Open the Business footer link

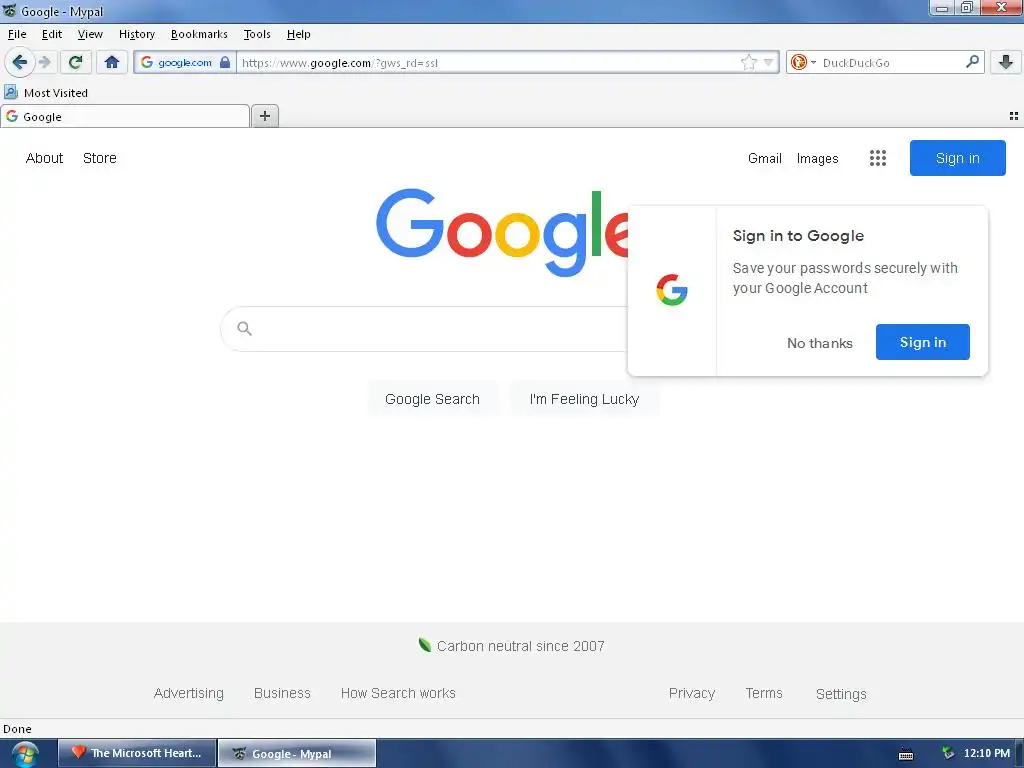[x=282, y=694]
